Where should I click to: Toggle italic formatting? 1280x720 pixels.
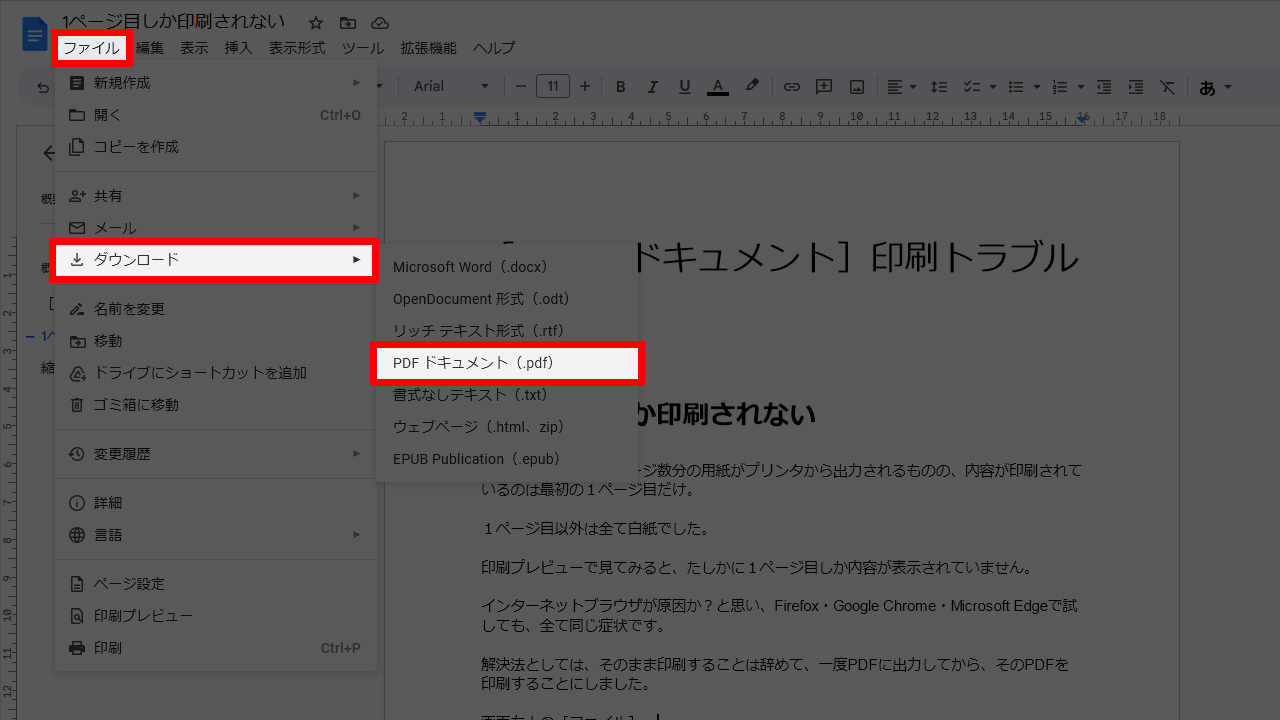coord(653,87)
